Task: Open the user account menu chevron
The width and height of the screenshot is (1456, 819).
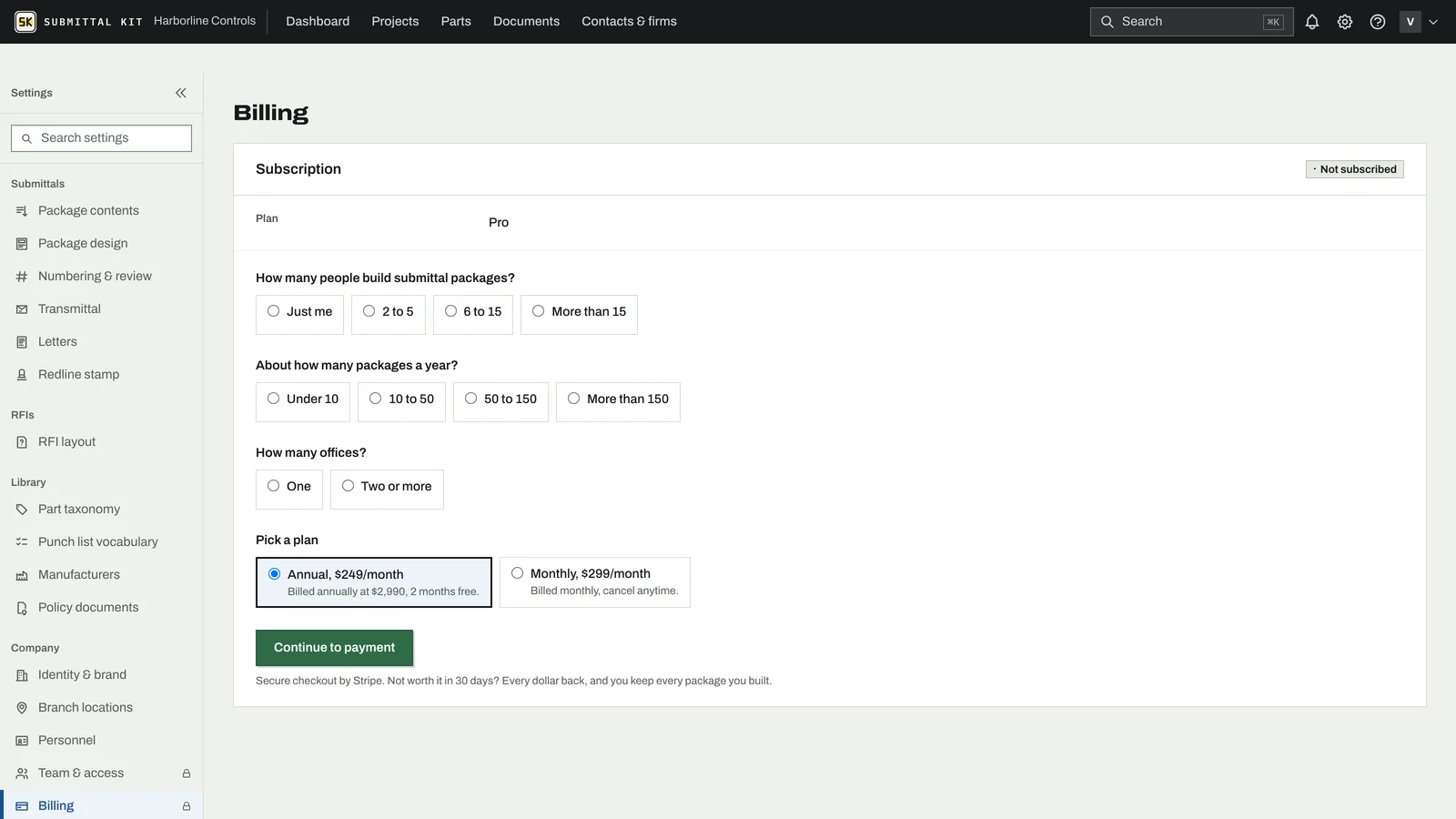Action: pyautogui.click(x=1433, y=22)
